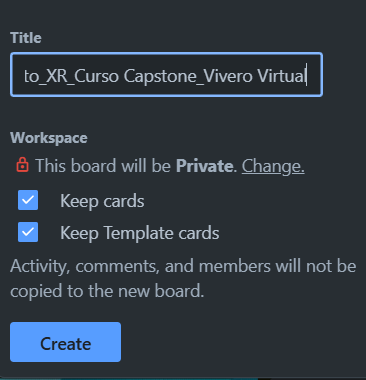Screen dimensions: 366x380
Task: Click the copied to the new board text
Action: tap(107, 291)
